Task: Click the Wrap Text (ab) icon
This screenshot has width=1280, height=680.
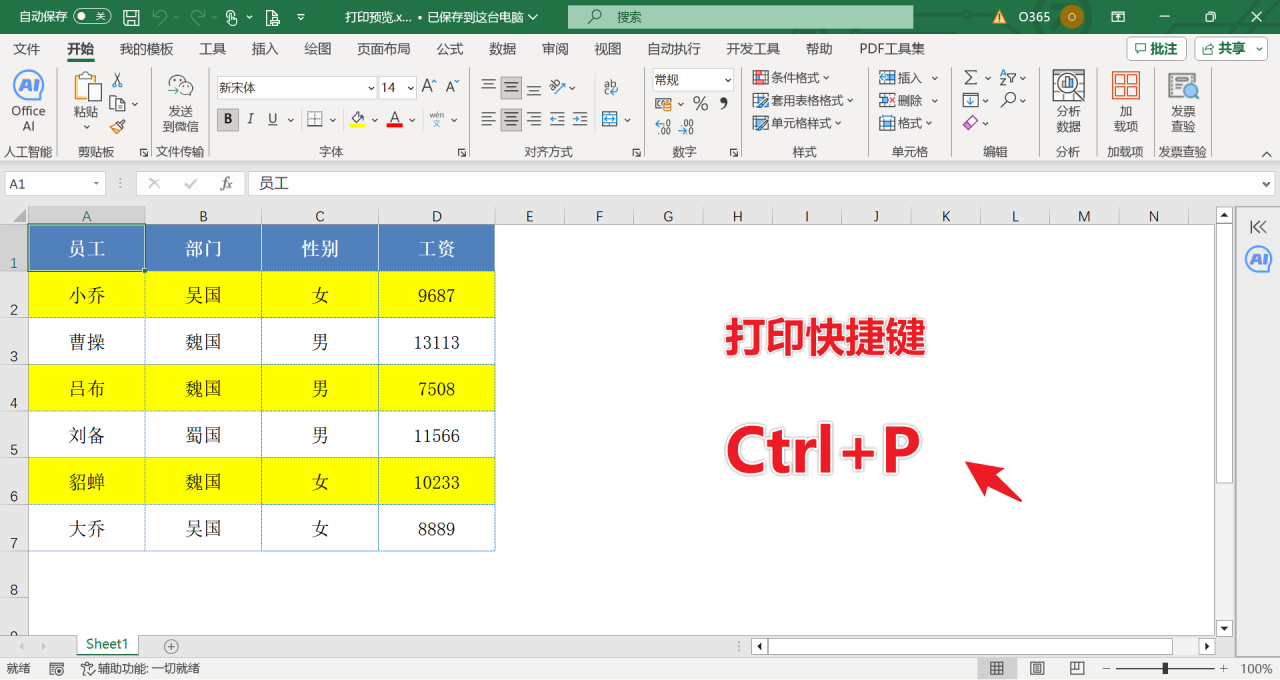Action: pyautogui.click(x=610, y=88)
